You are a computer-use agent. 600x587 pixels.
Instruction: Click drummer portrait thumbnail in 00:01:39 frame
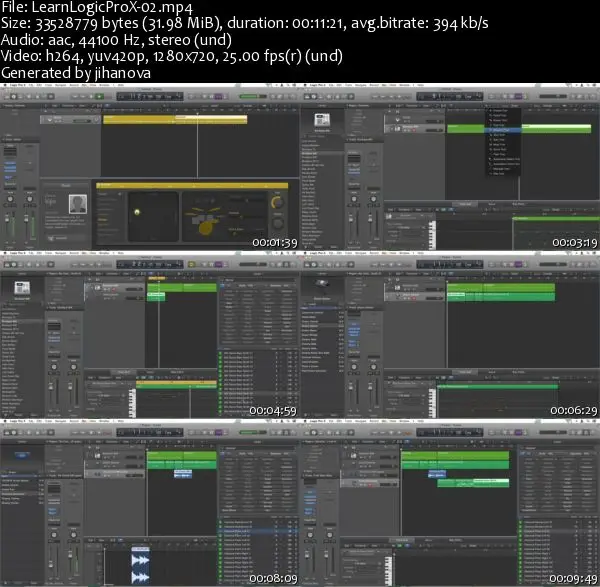pyautogui.click(x=78, y=204)
